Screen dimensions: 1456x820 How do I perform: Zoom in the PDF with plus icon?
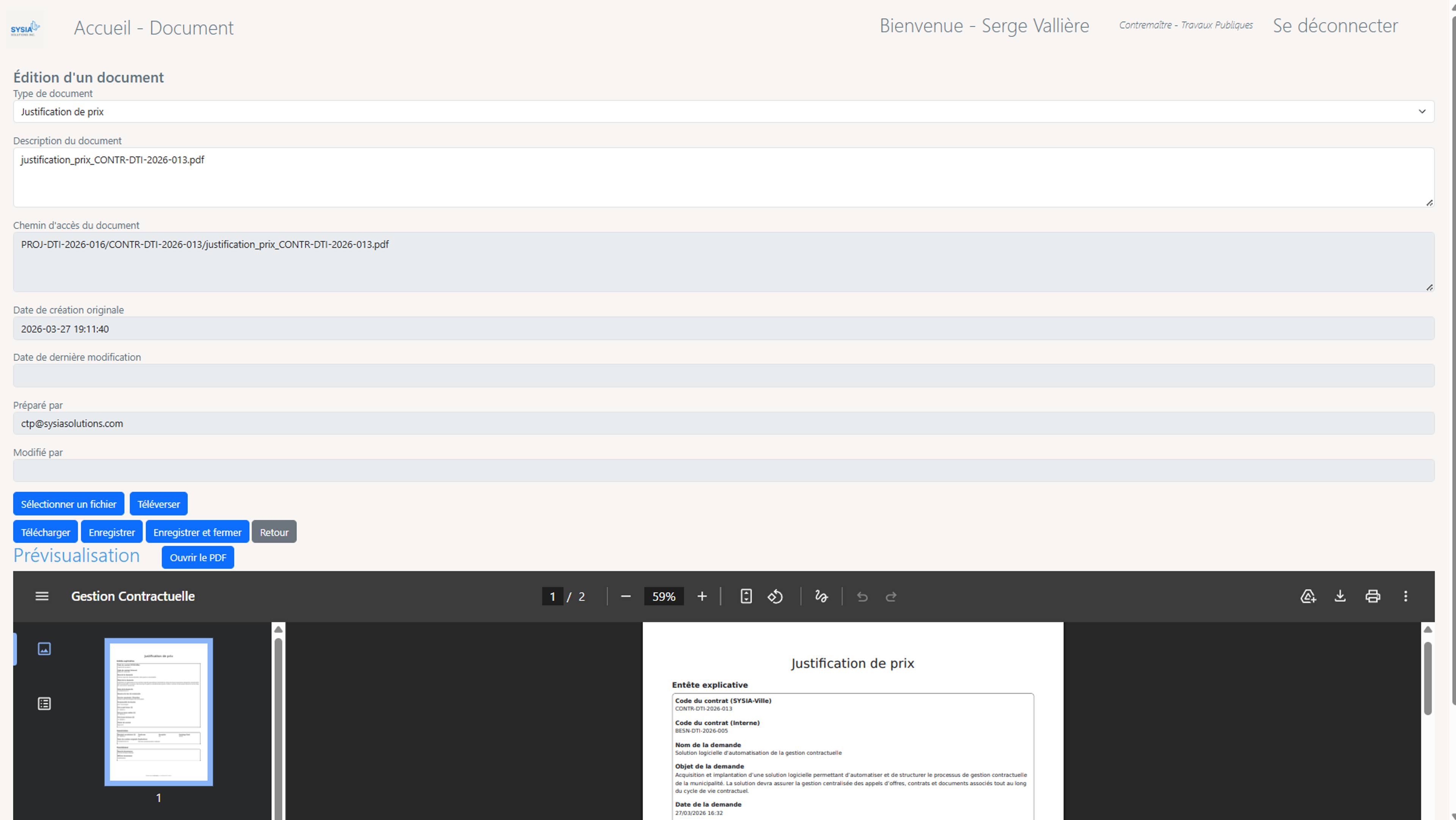click(701, 596)
